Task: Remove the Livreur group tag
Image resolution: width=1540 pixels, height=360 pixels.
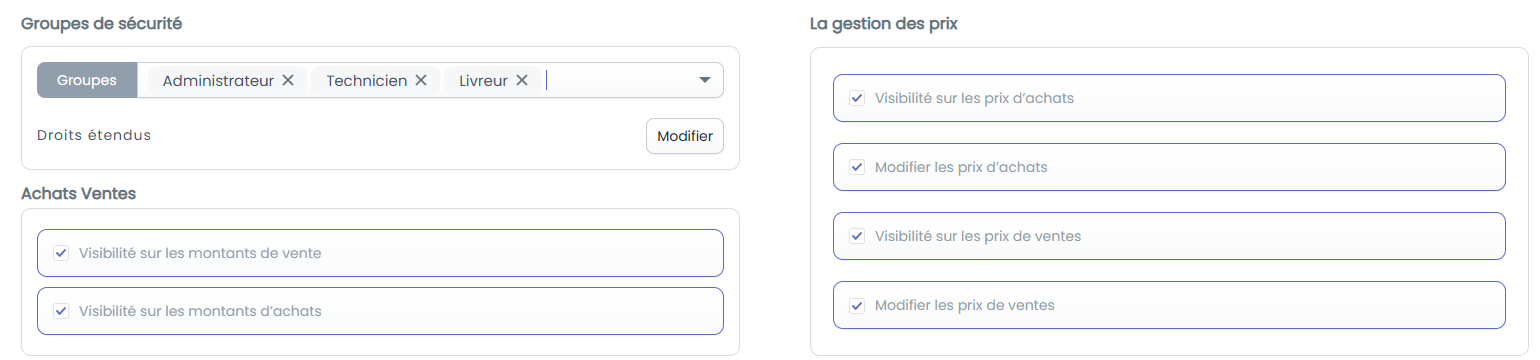Action: (x=522, y=81)
